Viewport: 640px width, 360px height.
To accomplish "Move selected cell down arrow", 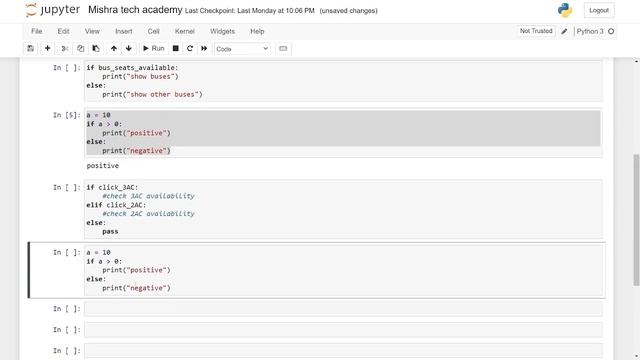I will click(129, 49).
